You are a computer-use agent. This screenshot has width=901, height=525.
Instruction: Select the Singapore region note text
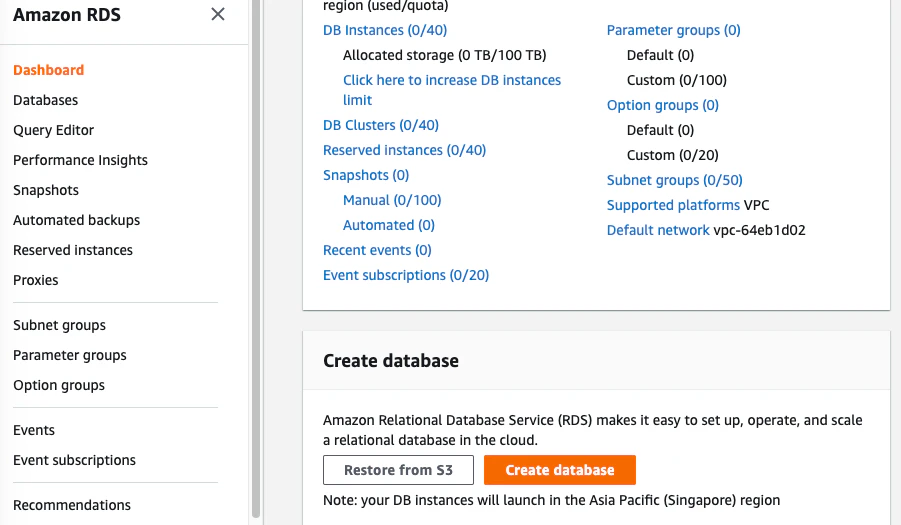coord(552,500)
